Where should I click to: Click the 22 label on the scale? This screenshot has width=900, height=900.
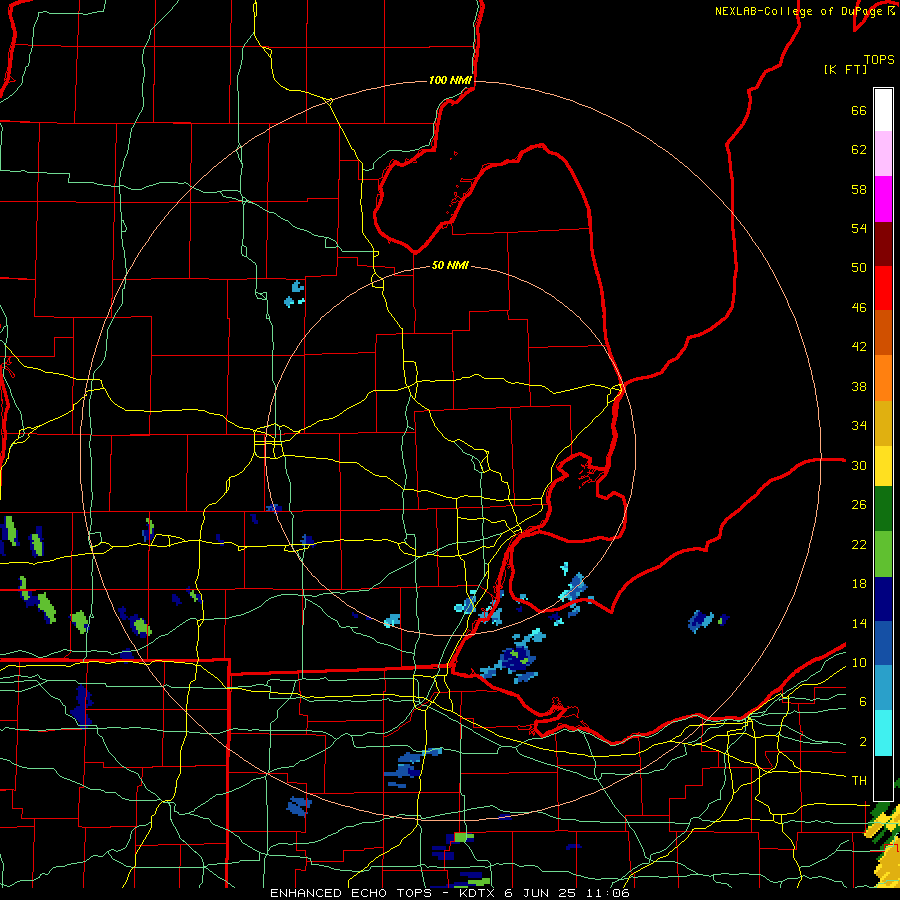tap(859, 544)
